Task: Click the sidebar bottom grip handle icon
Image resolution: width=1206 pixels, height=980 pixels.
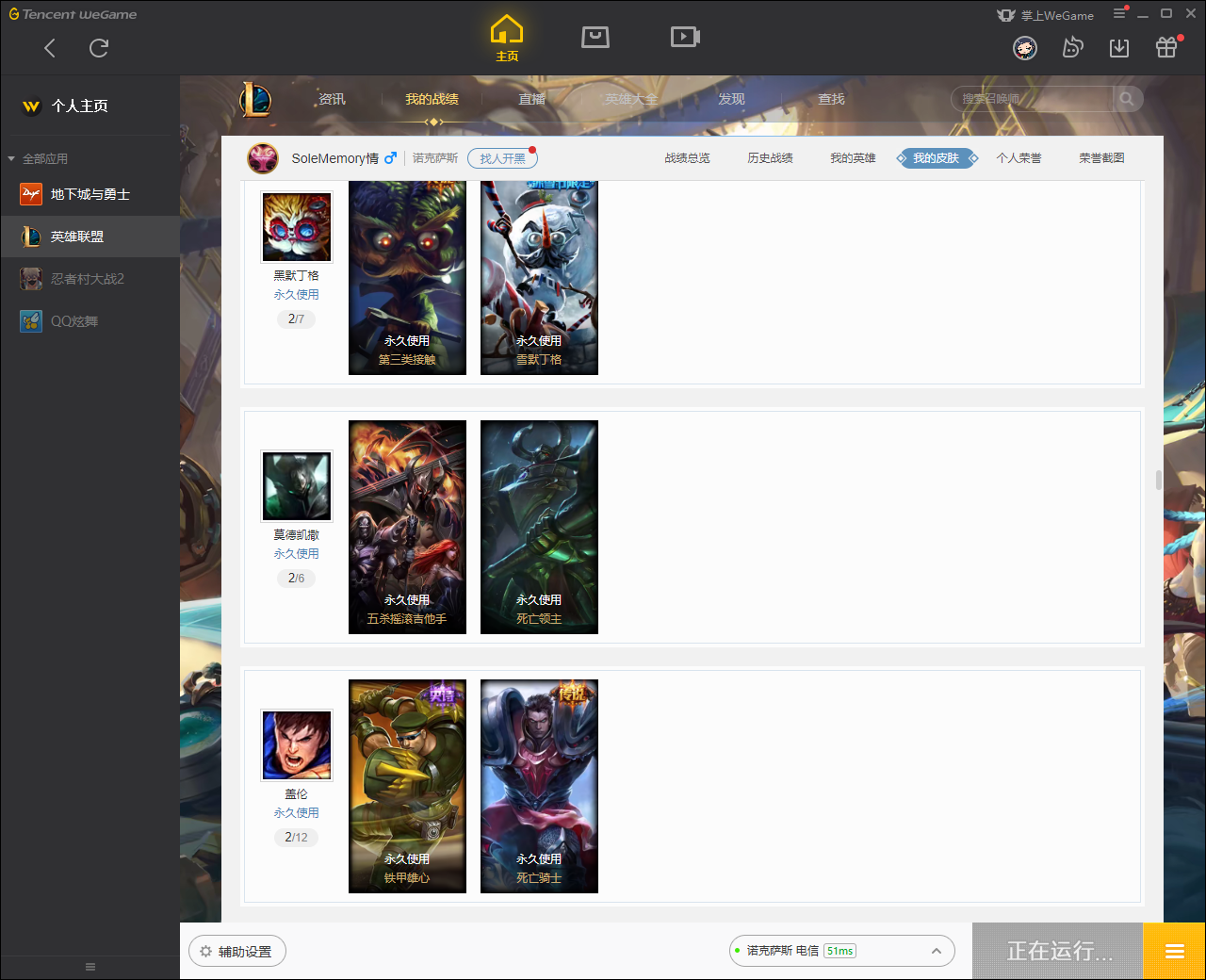Action: 90,967
